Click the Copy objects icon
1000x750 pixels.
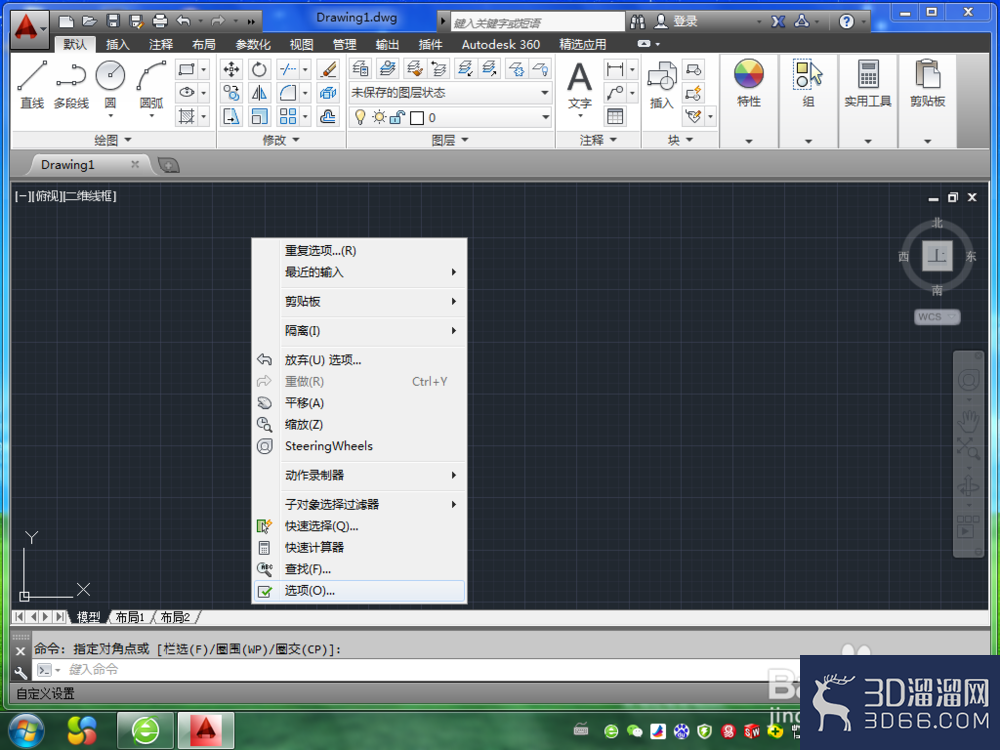point(232,93)
